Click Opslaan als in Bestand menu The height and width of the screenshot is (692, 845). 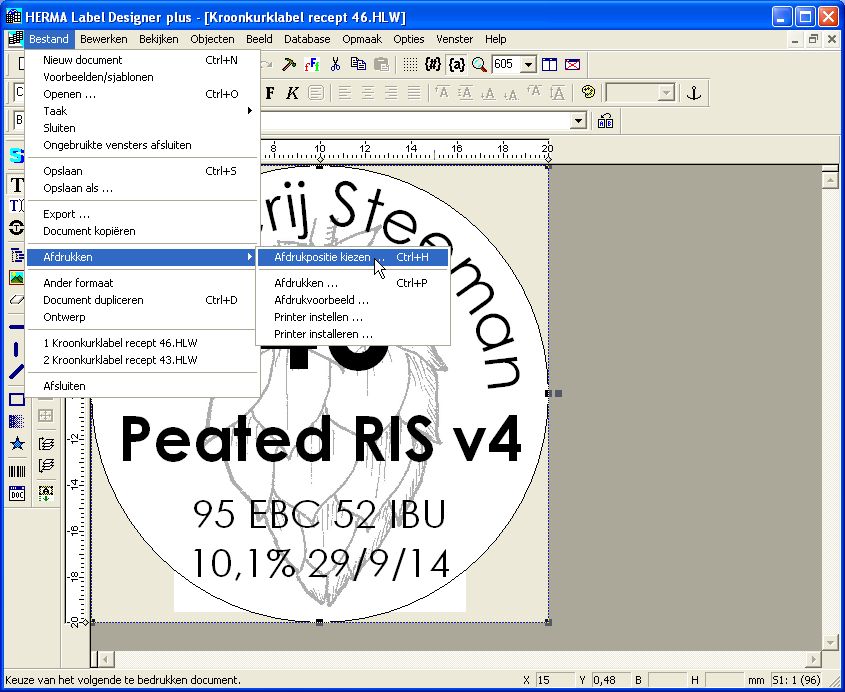pyautogui.click(x=78, y=188)
